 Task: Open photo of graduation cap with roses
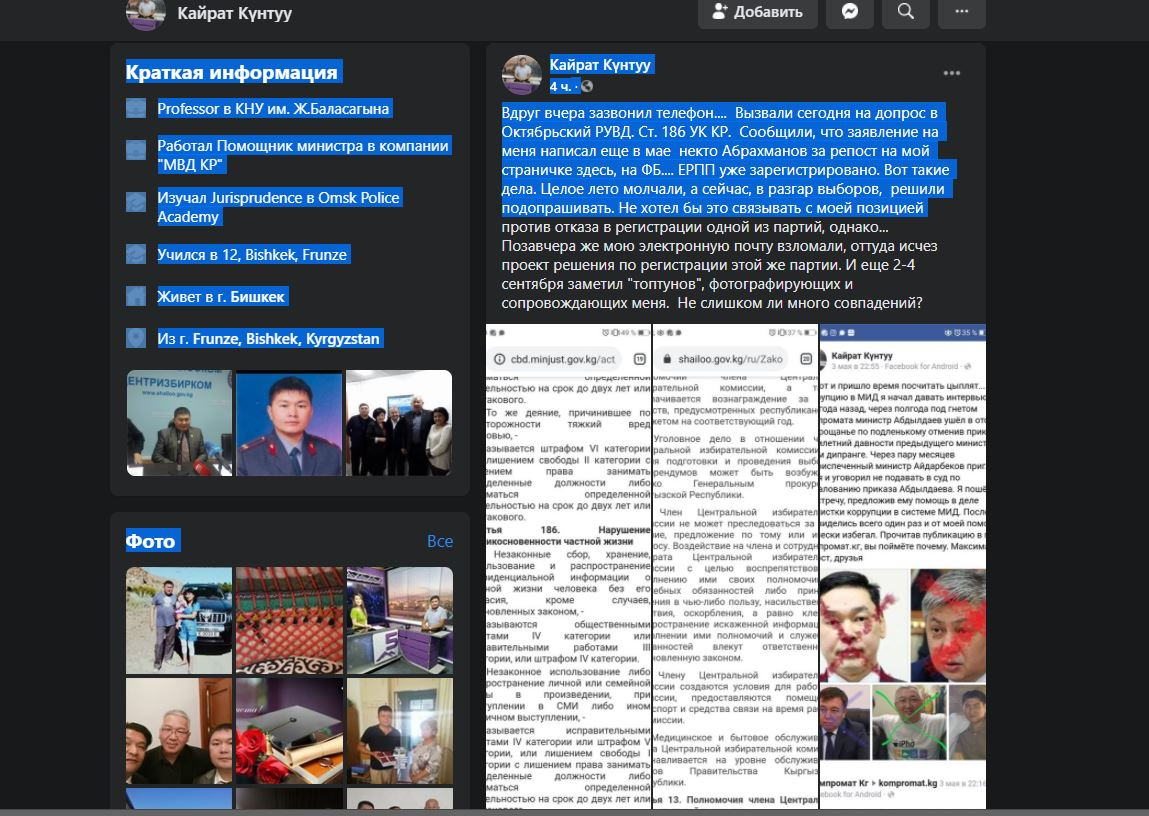[289, 731]
